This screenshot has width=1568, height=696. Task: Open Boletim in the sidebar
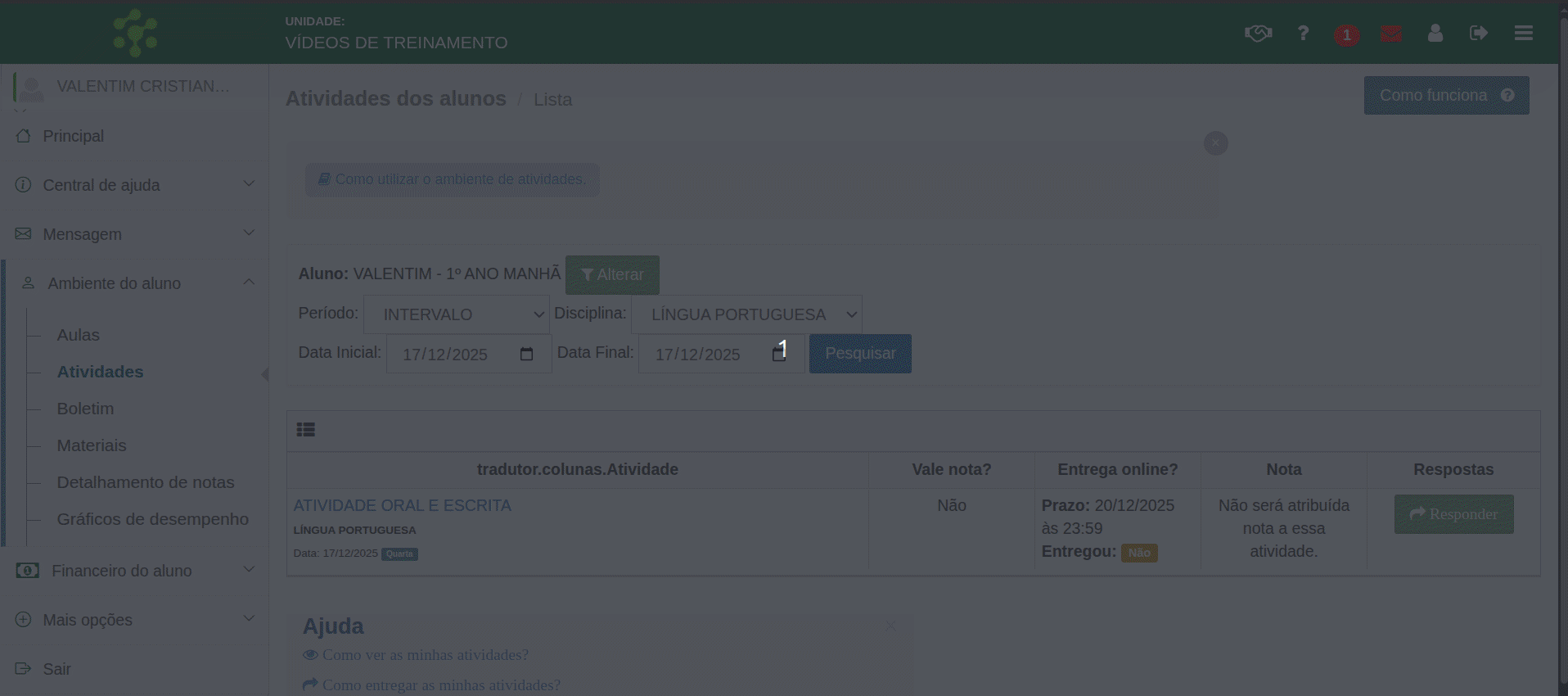click(85, 409)
